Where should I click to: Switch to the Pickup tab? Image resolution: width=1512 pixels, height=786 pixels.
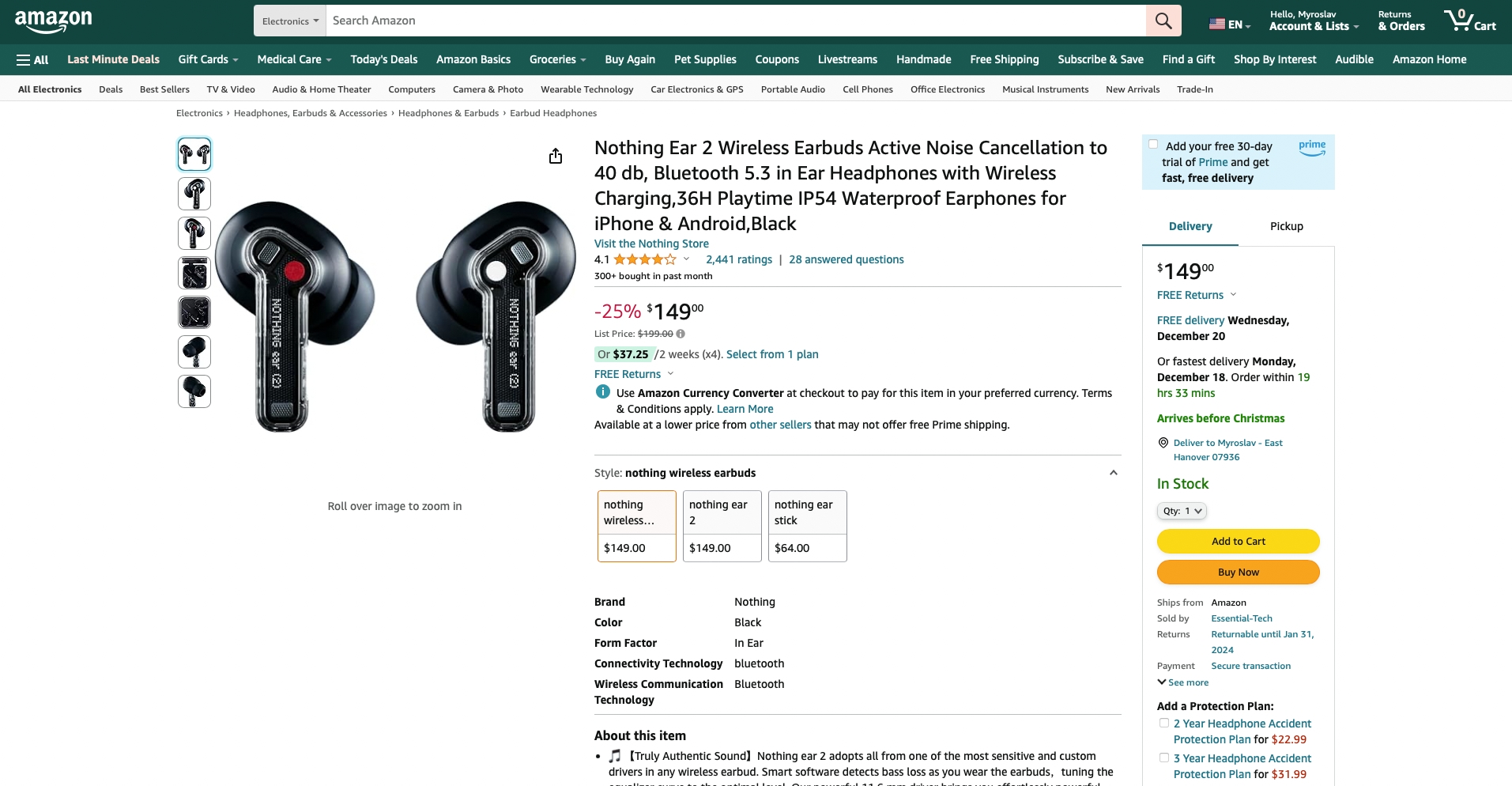1286,226
